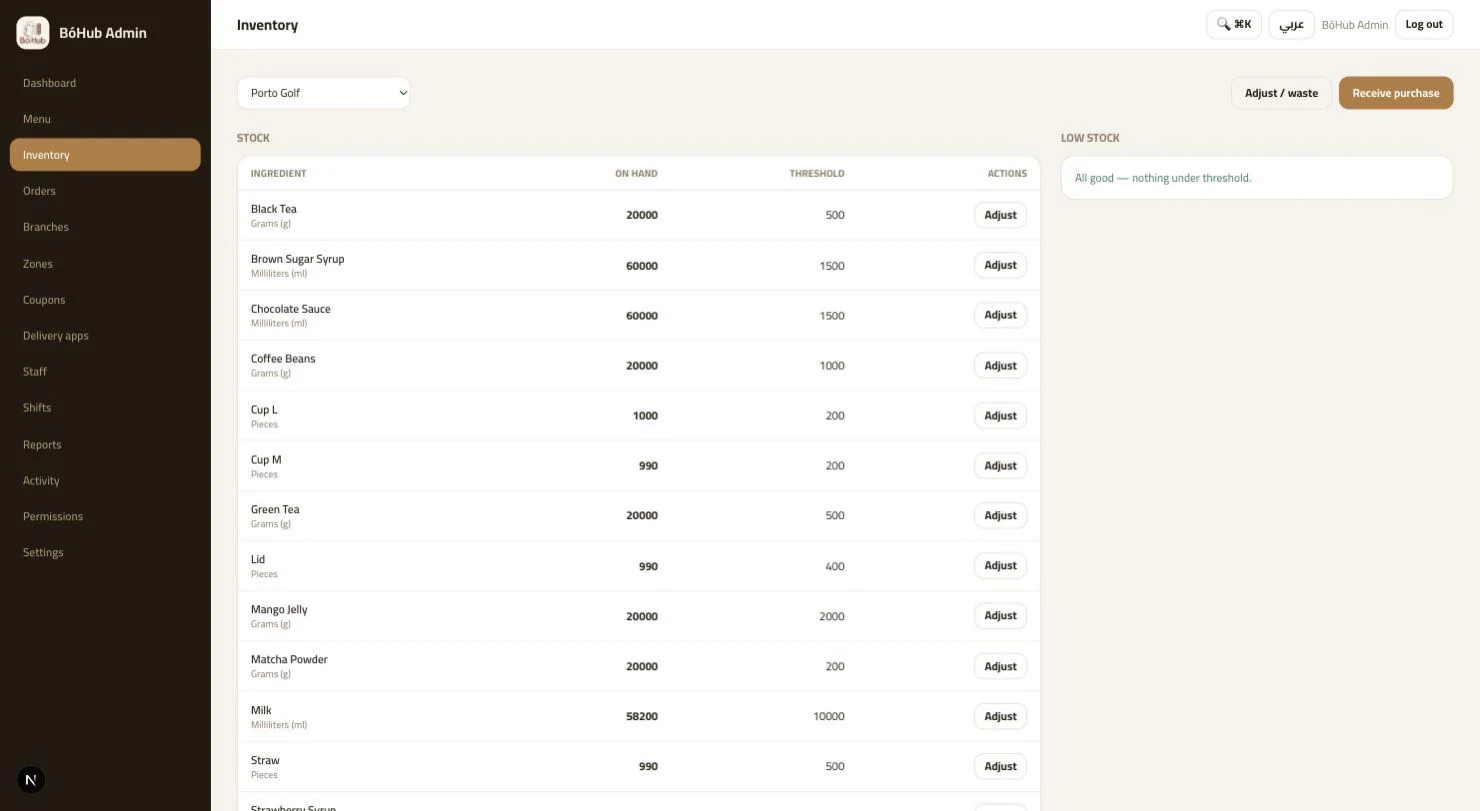
Task: Select the Chocolate Sauce ingredient name
Action: click(290, 309)
